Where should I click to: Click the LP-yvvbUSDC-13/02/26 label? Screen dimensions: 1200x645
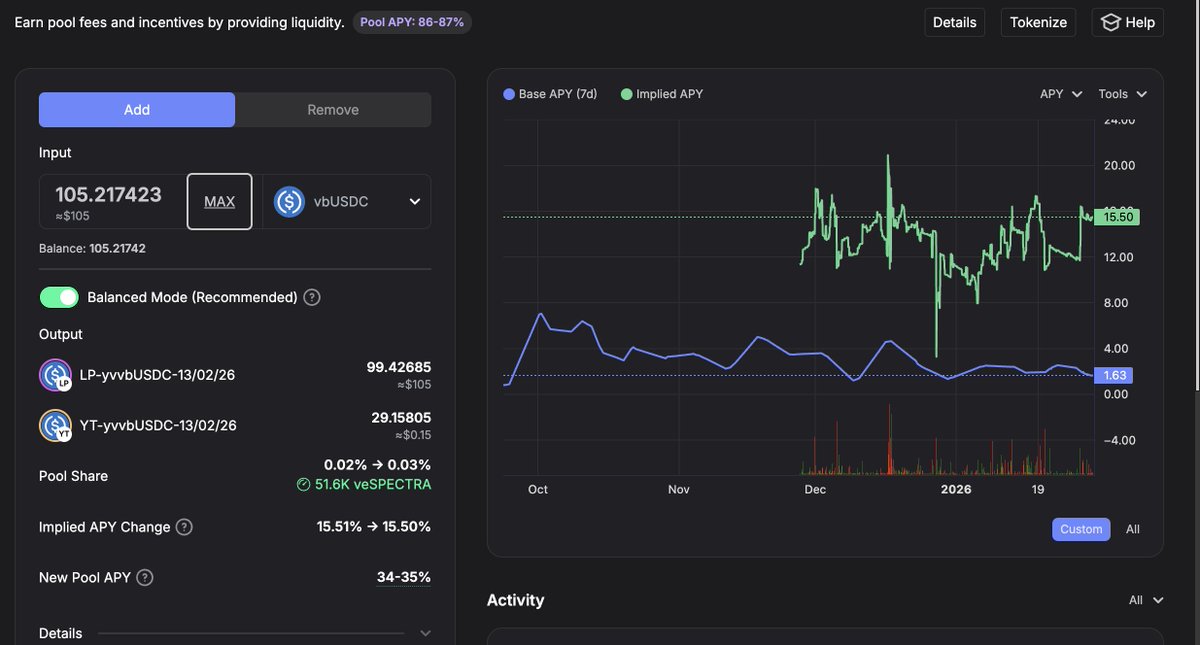[x=158, y=375]
